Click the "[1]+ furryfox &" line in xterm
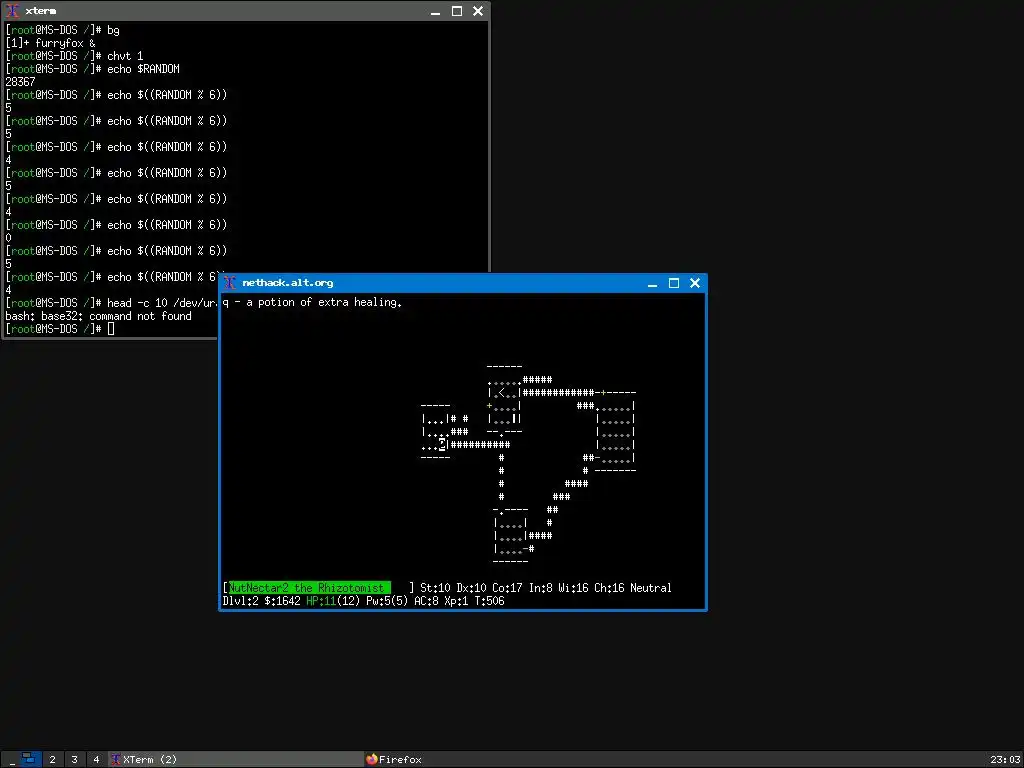This screenshot has height=768, width=1024. click(50, 43)
